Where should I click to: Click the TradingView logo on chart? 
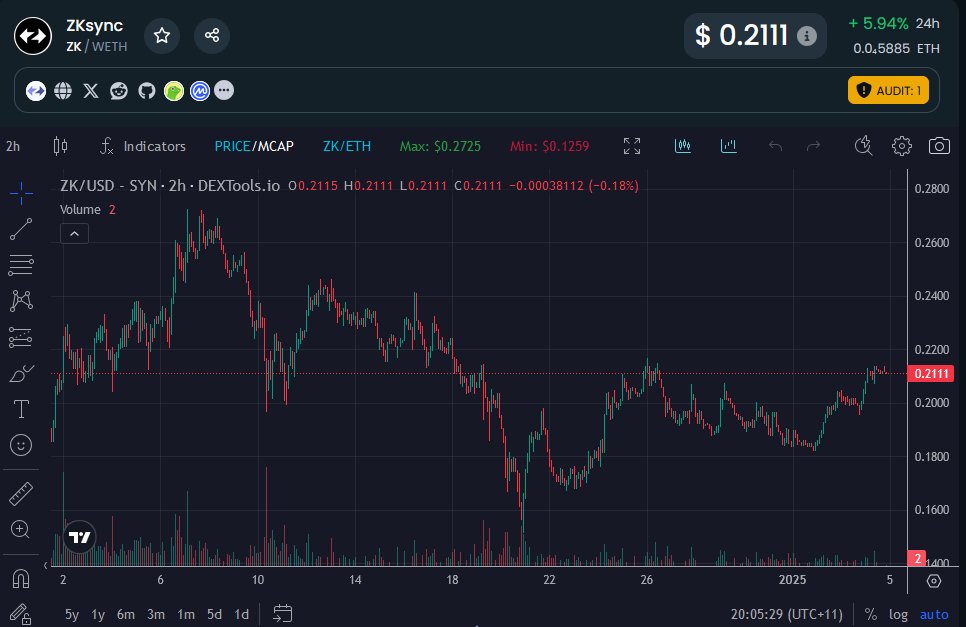coord(79,537)
